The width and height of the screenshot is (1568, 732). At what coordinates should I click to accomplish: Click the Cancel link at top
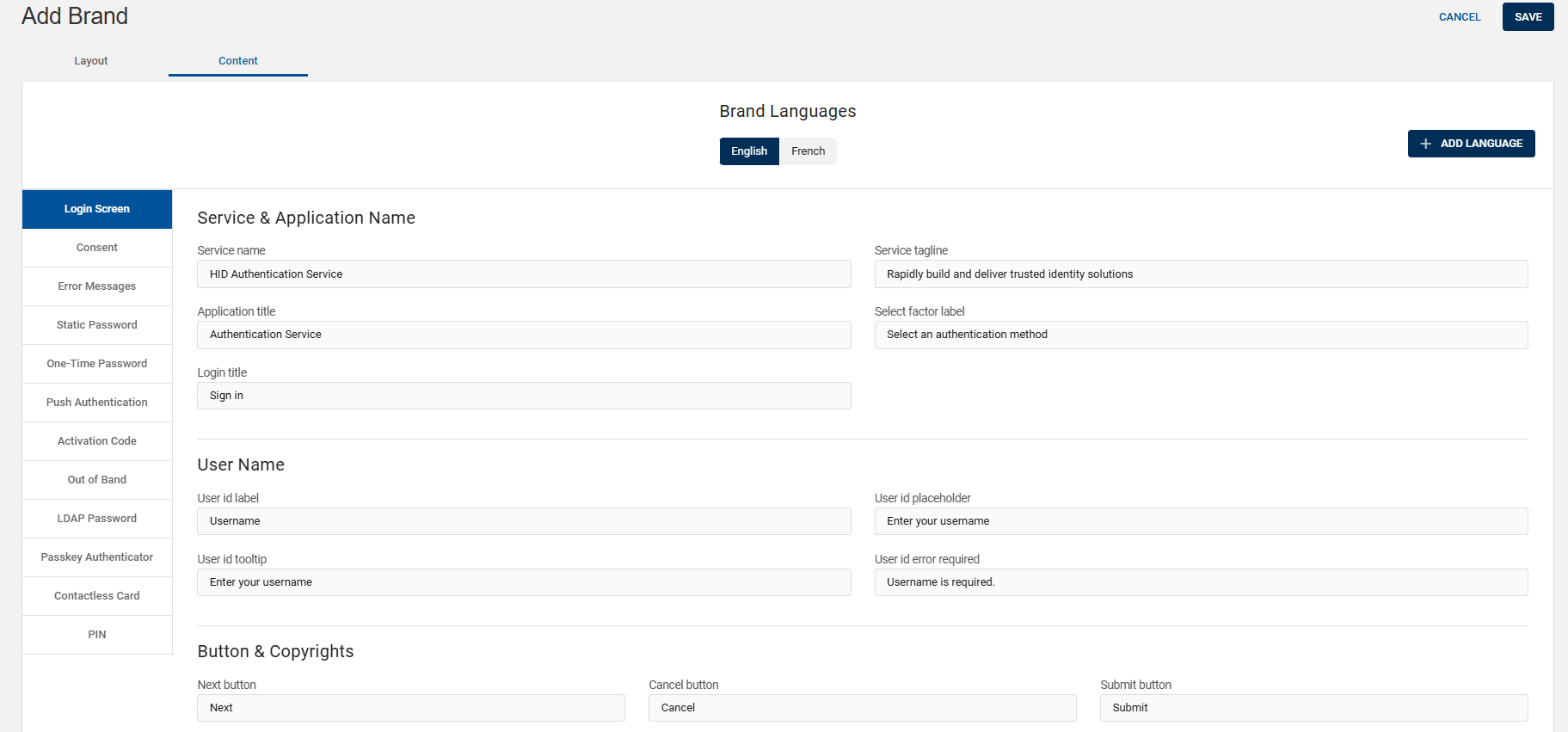tap(1459, 17)
